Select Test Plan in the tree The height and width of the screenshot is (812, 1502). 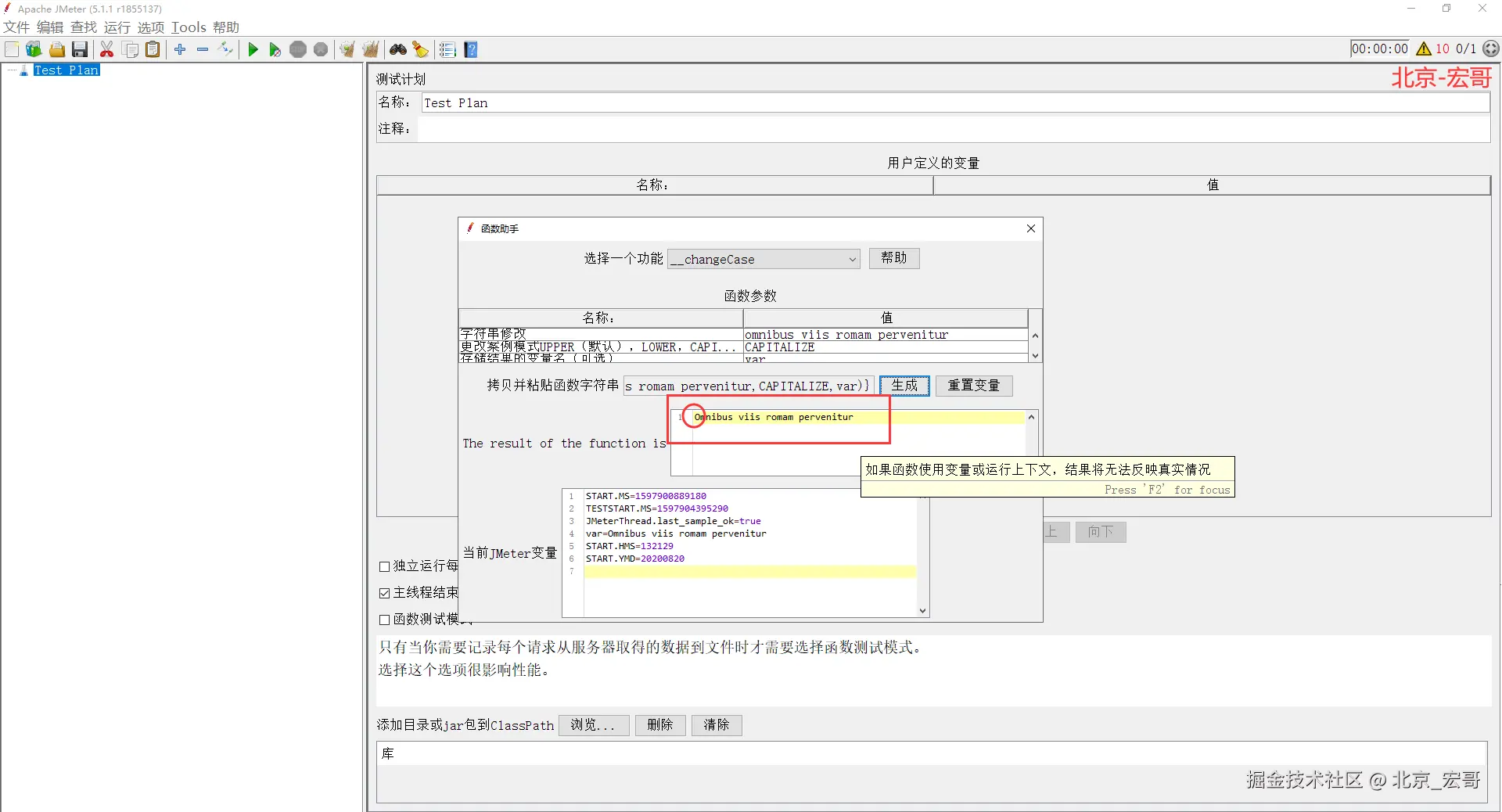(x=66, y=70)
